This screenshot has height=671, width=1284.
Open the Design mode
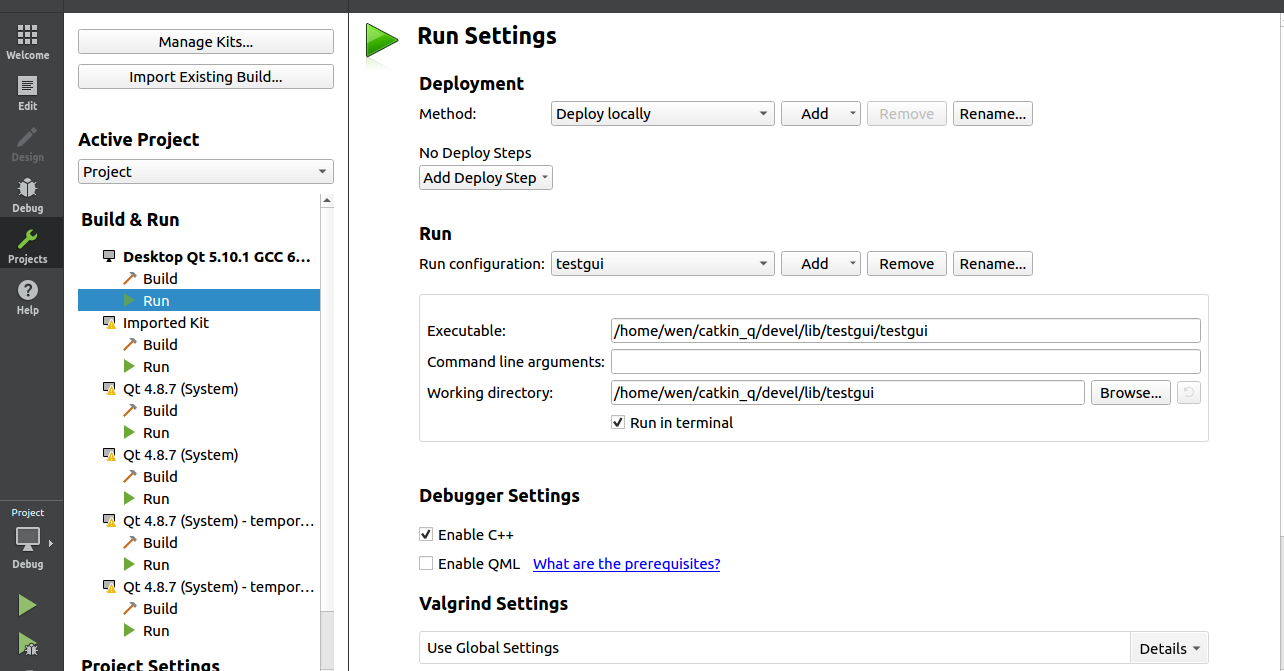[28, 144]
